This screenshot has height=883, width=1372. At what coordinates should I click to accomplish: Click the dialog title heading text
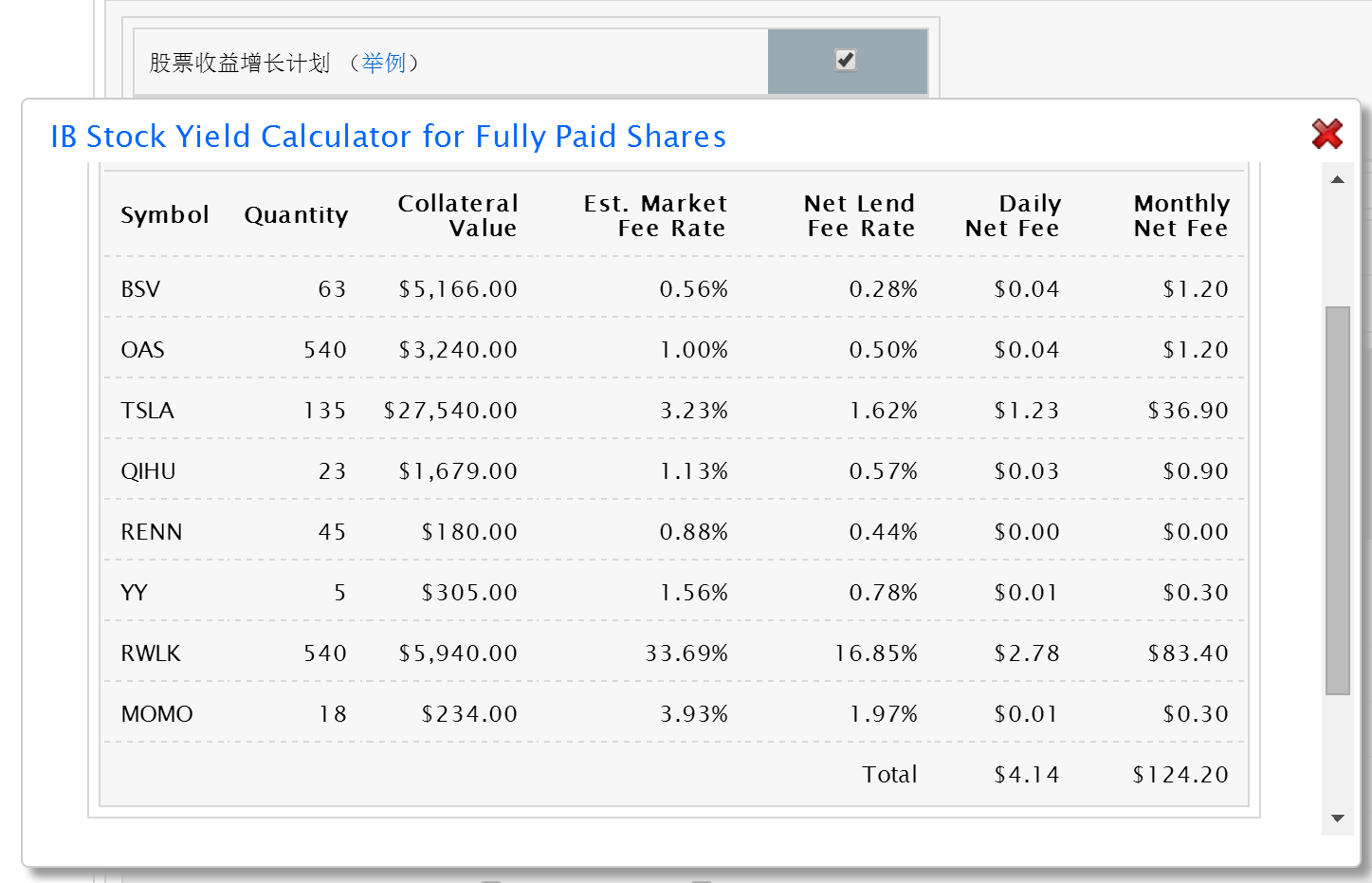coord(388,137)
